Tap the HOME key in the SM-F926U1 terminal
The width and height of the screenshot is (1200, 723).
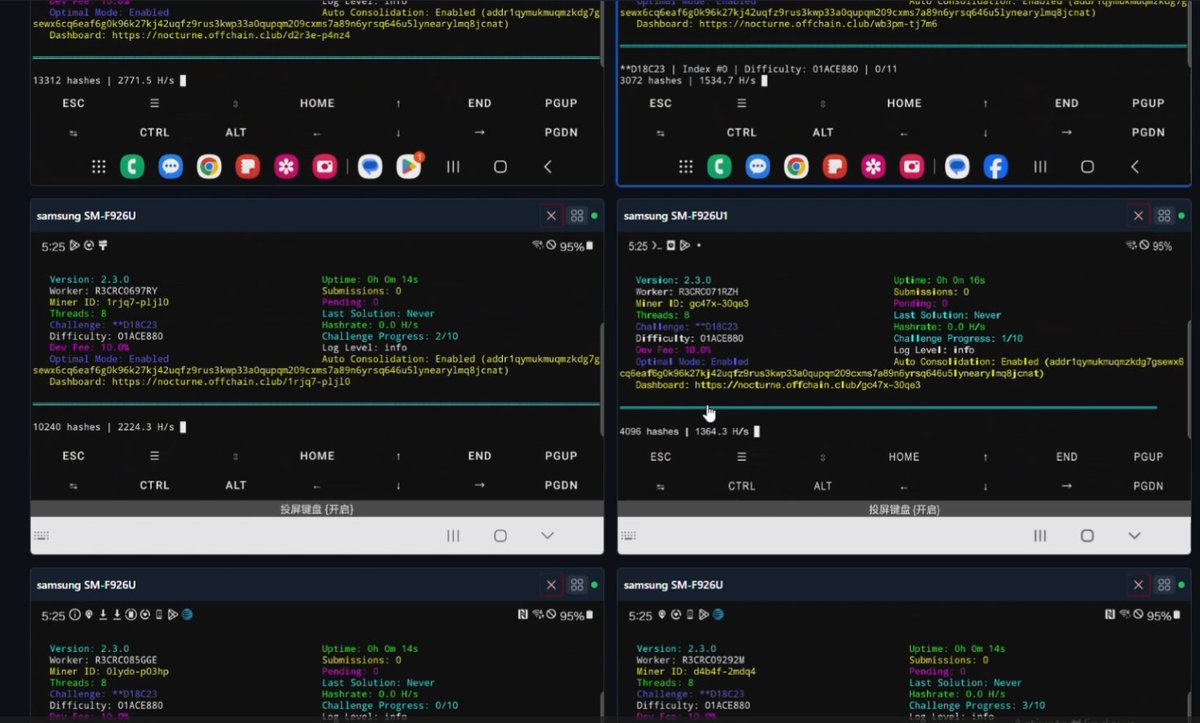click(x=904, y=457)
